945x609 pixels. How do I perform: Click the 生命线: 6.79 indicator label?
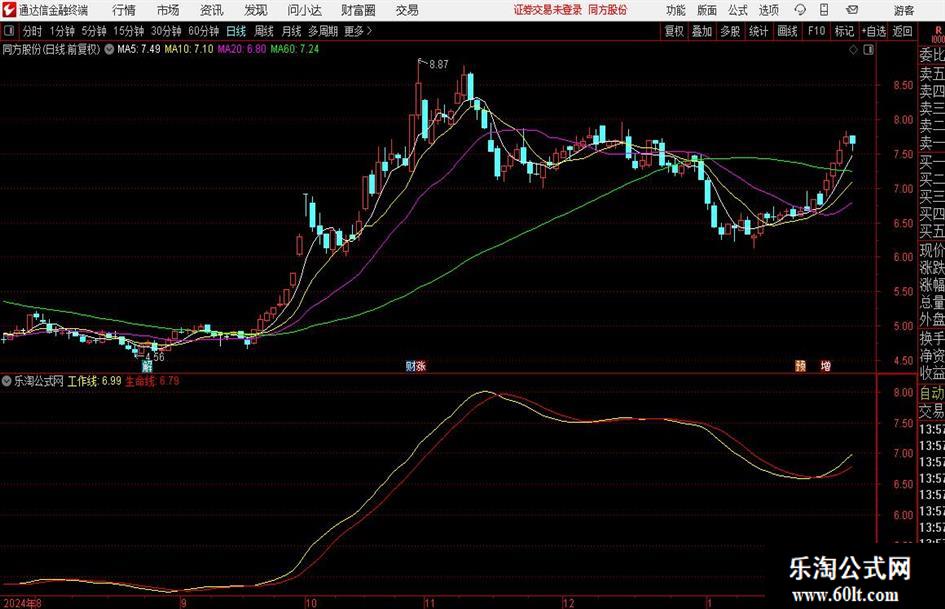[x=152, y=381]
